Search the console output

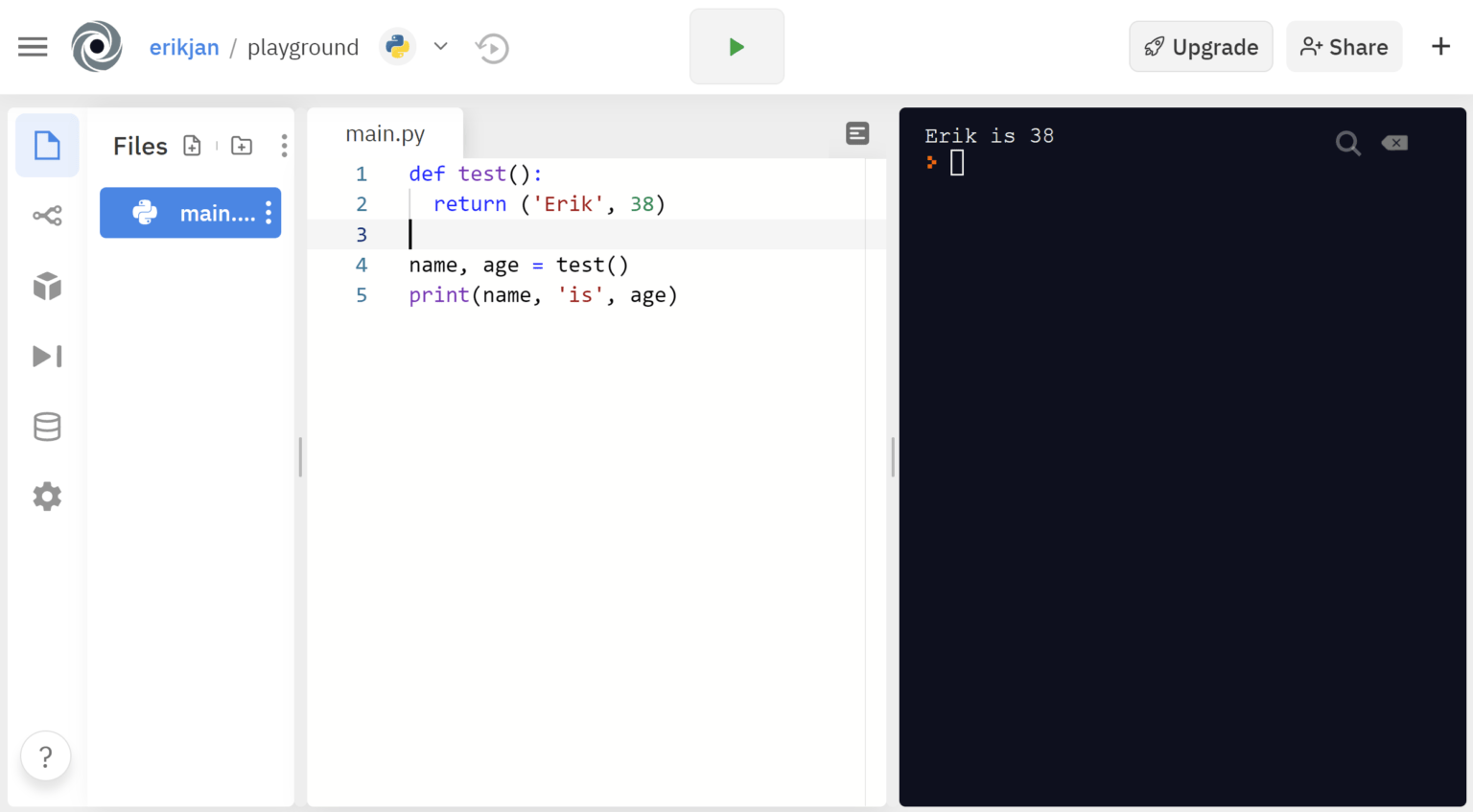pos(1348,143)
